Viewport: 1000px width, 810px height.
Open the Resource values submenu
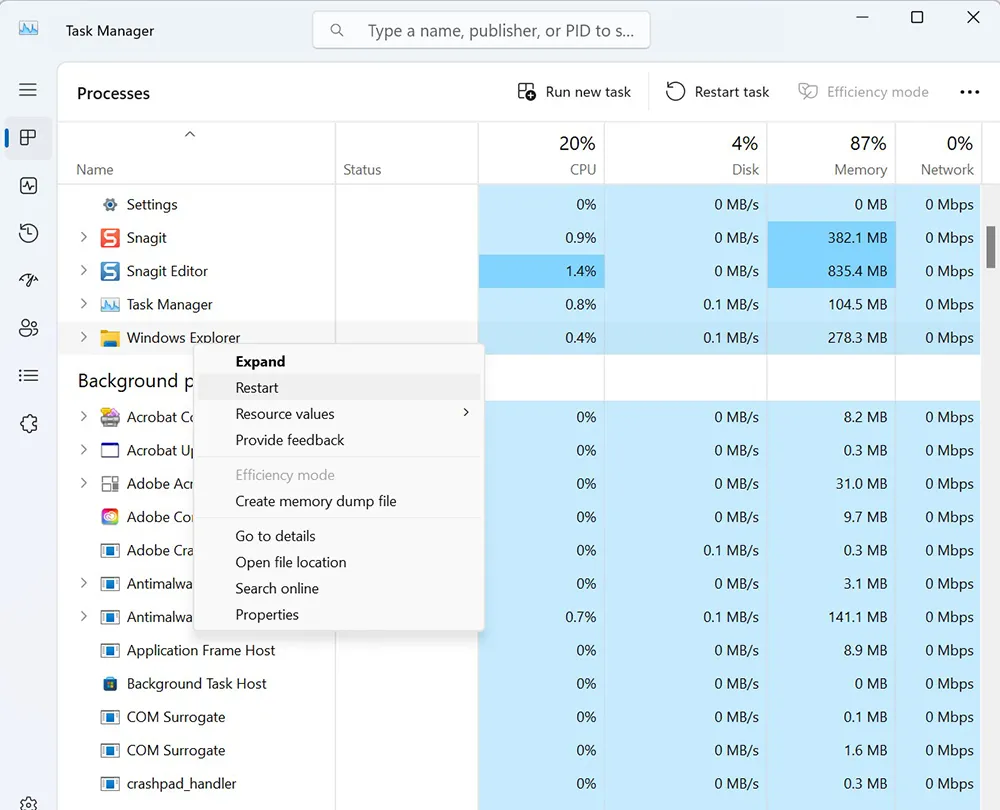[286, 413]
